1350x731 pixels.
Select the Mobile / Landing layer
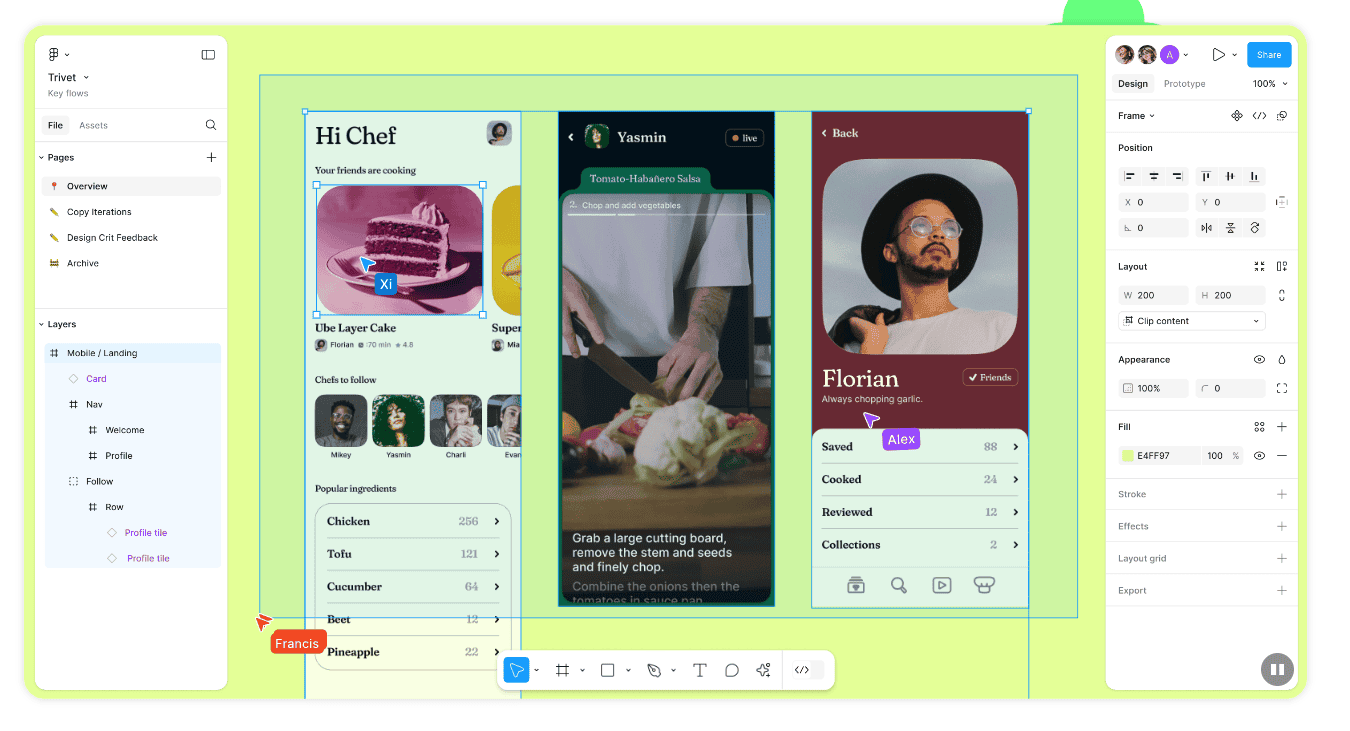(133, 353)
